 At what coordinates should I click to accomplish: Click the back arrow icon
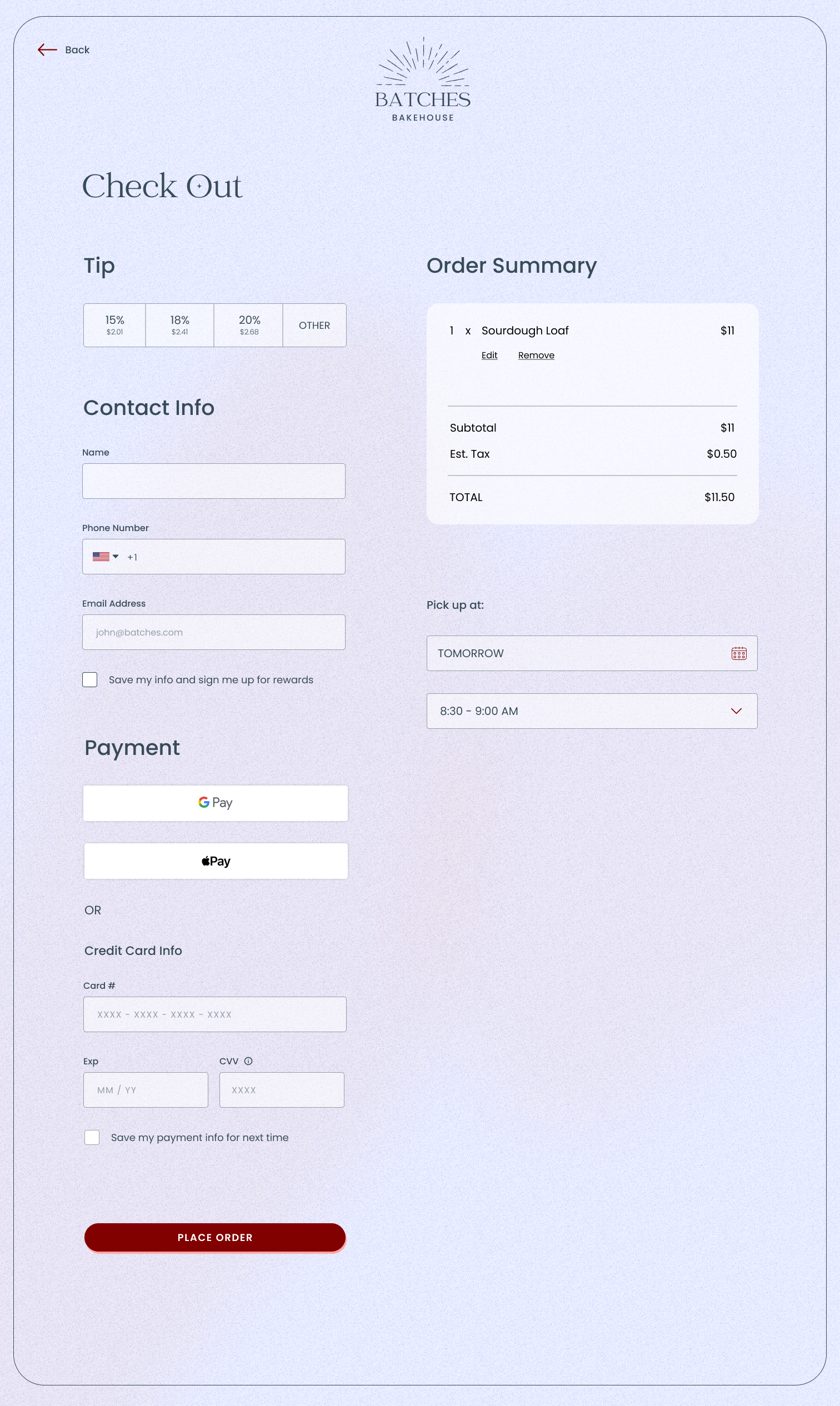pos(47,50)
